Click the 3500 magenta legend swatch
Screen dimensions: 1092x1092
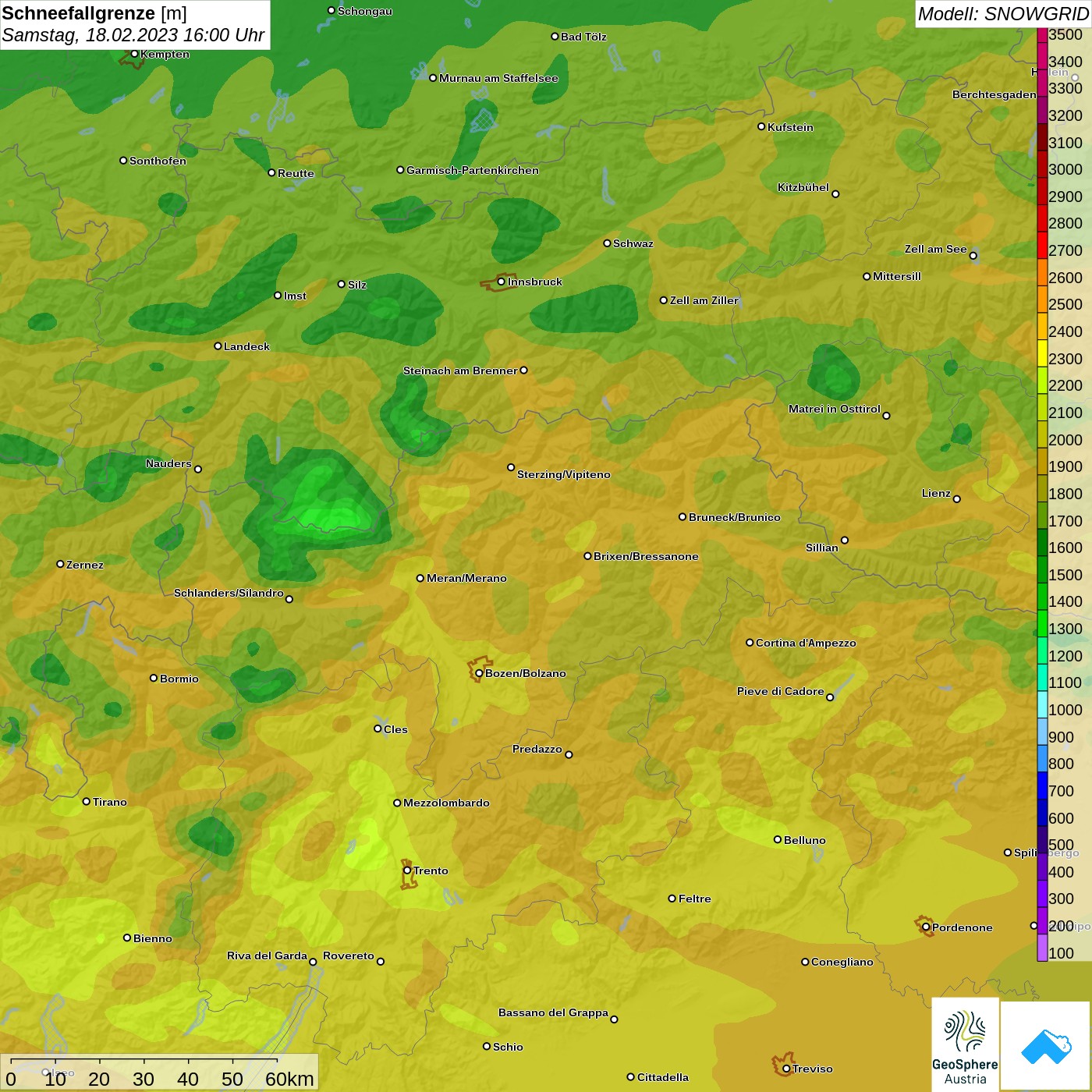point(1042,34)
